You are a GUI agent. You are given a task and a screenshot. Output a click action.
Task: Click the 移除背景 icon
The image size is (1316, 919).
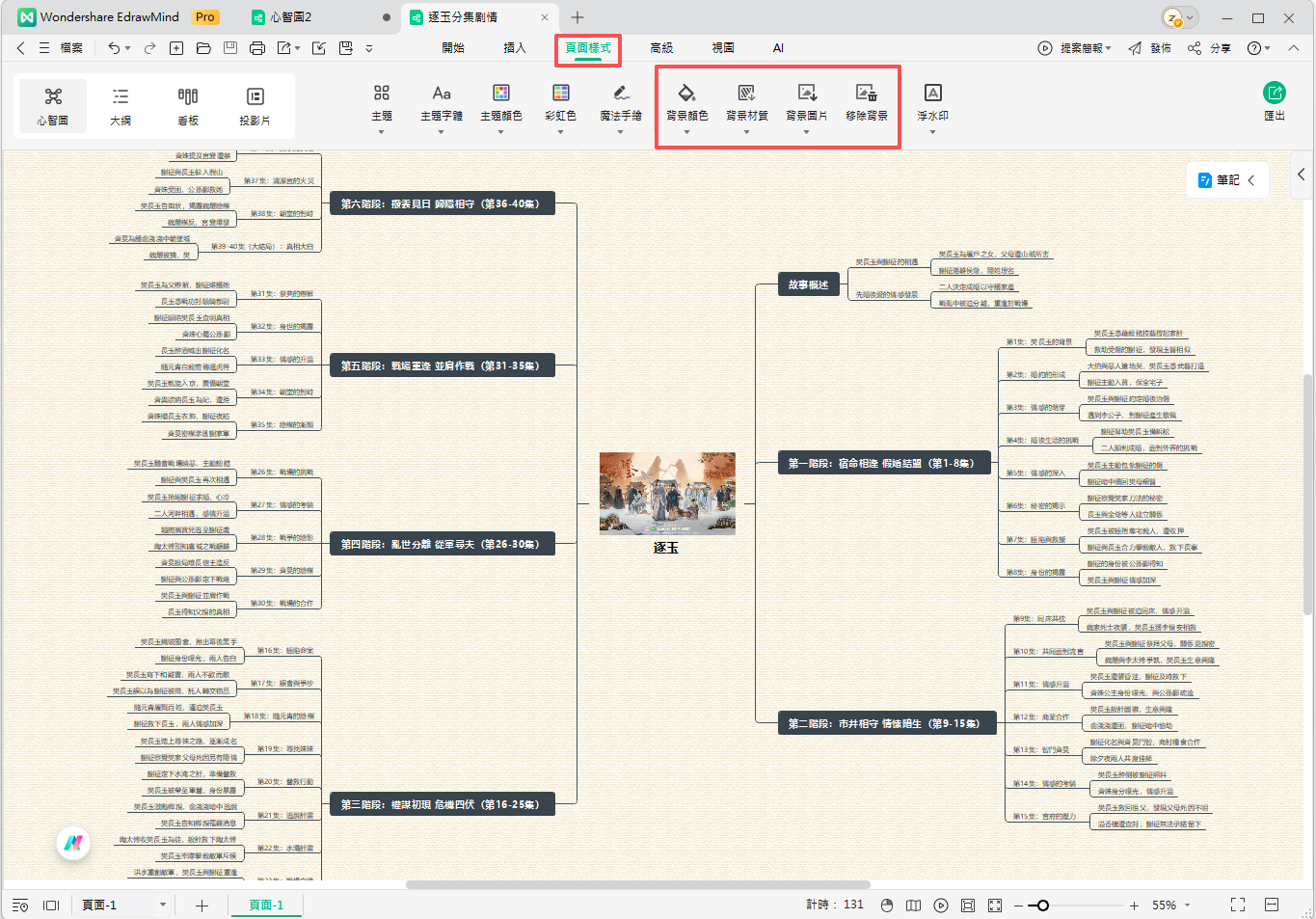click(x=866, y=94)
